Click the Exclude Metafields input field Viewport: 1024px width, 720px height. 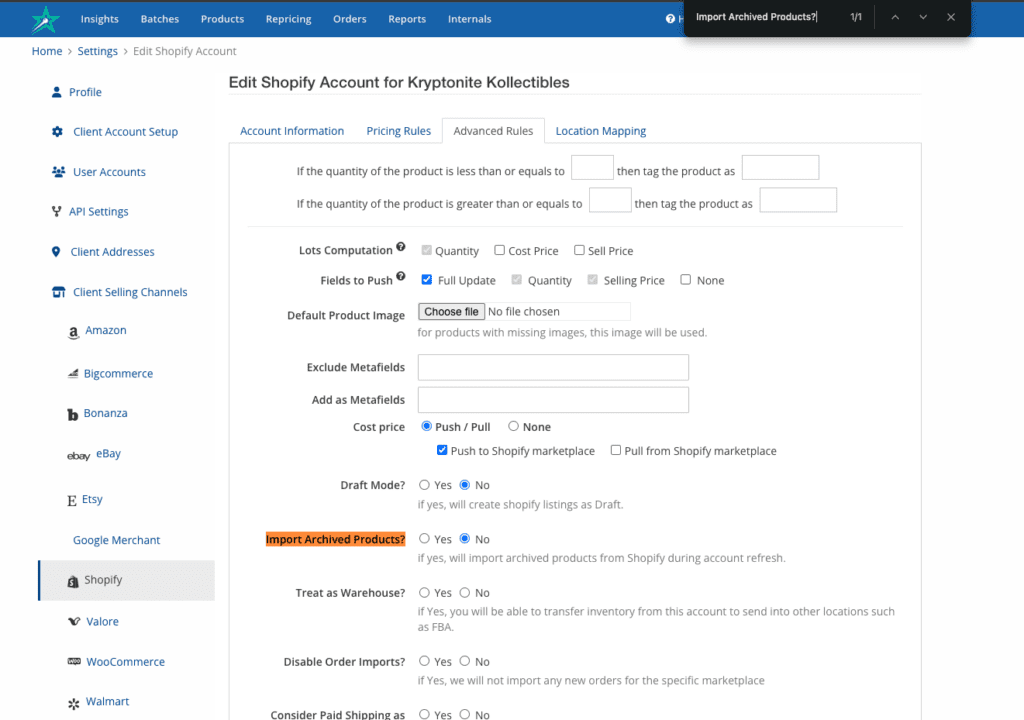[x=553, y=367]
